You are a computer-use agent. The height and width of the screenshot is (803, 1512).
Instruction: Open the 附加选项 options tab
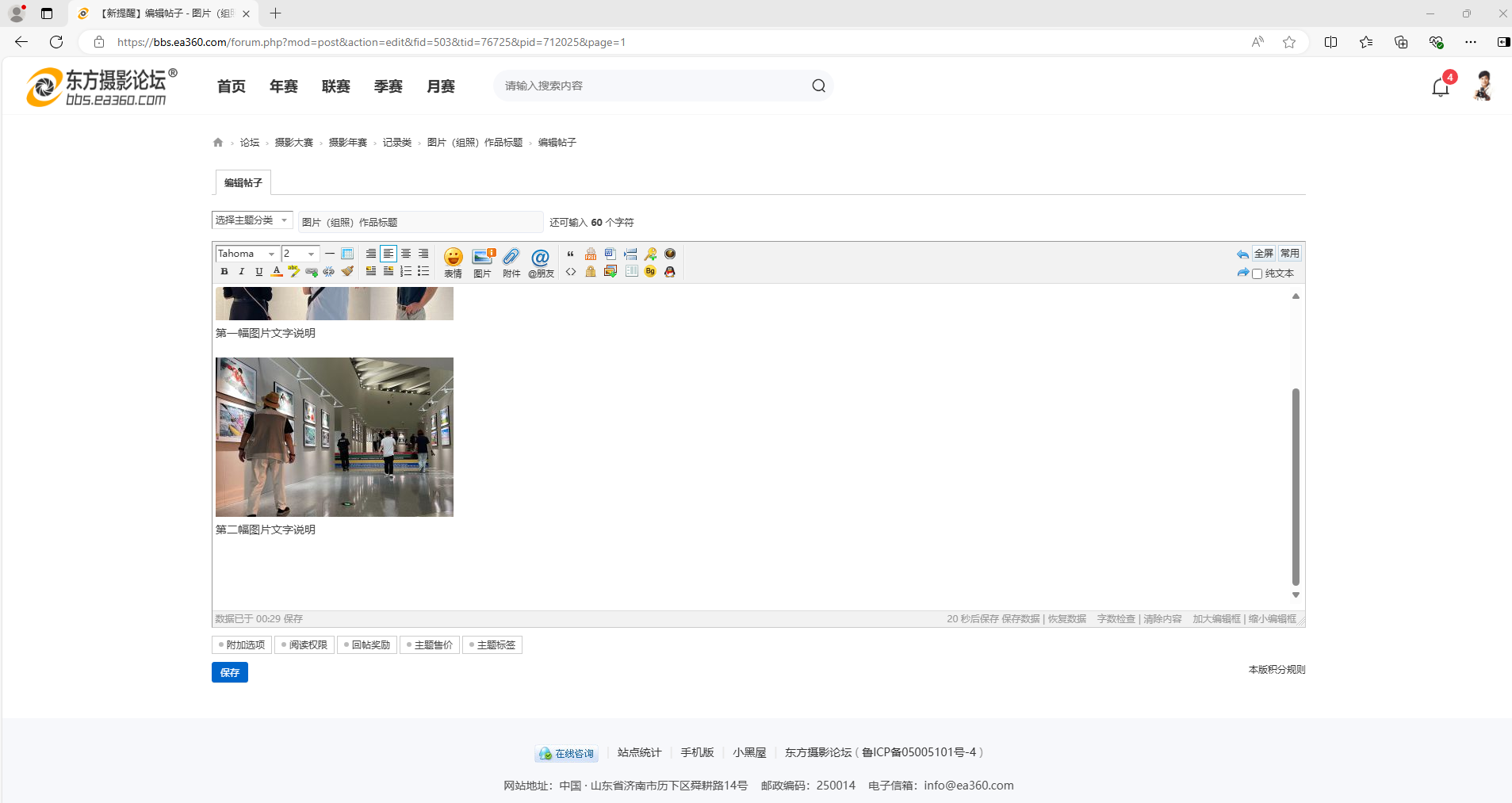(x=242, y=645)
